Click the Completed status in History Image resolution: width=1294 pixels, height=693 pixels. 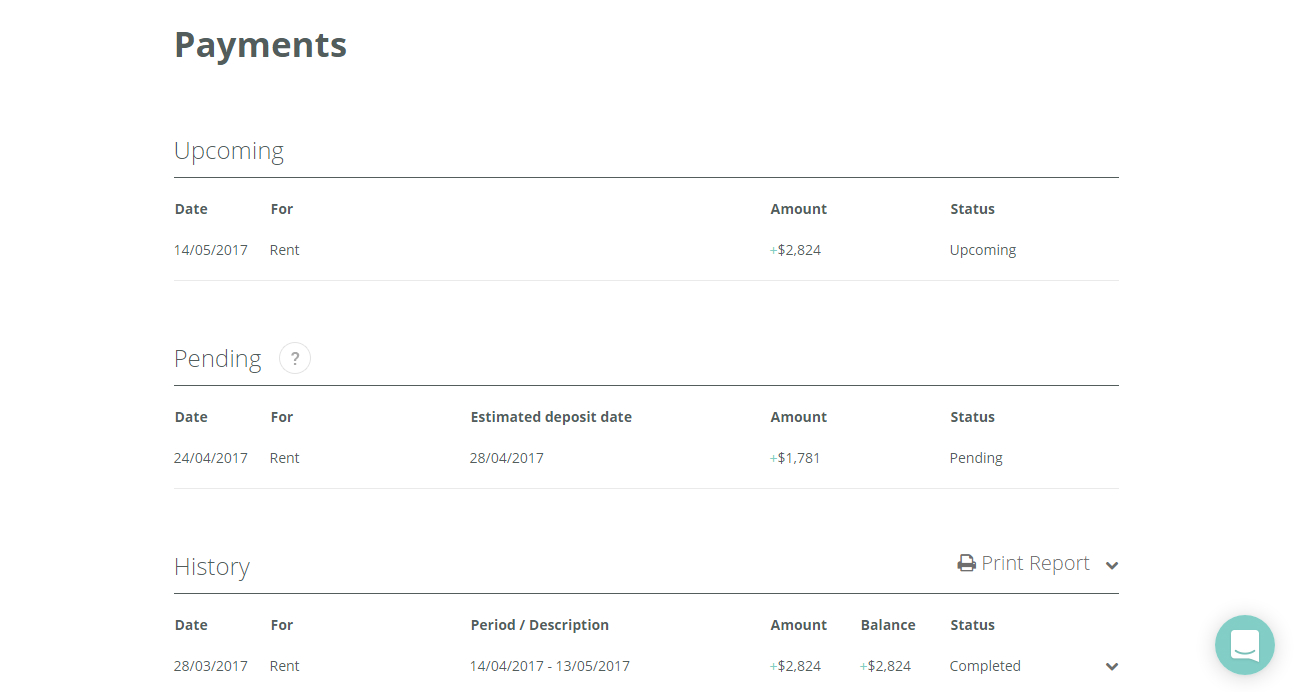pyautogui.click(x=985, y=666)
